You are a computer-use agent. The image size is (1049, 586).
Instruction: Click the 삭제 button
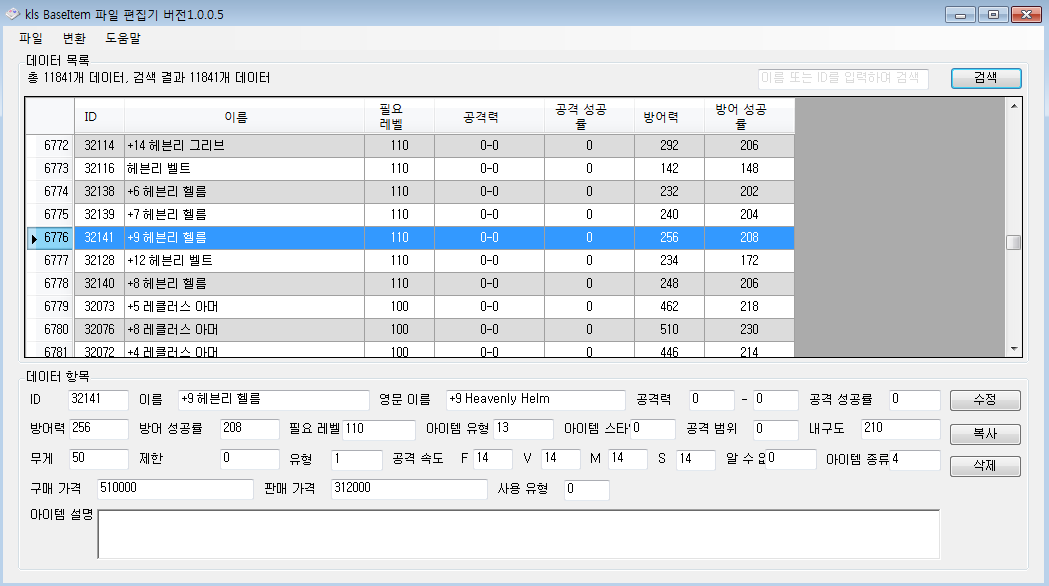(x=985, y=466)
